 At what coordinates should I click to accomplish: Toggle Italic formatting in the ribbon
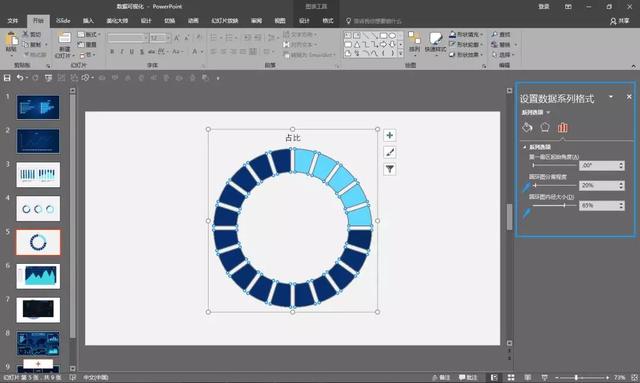tap(122, 51)
